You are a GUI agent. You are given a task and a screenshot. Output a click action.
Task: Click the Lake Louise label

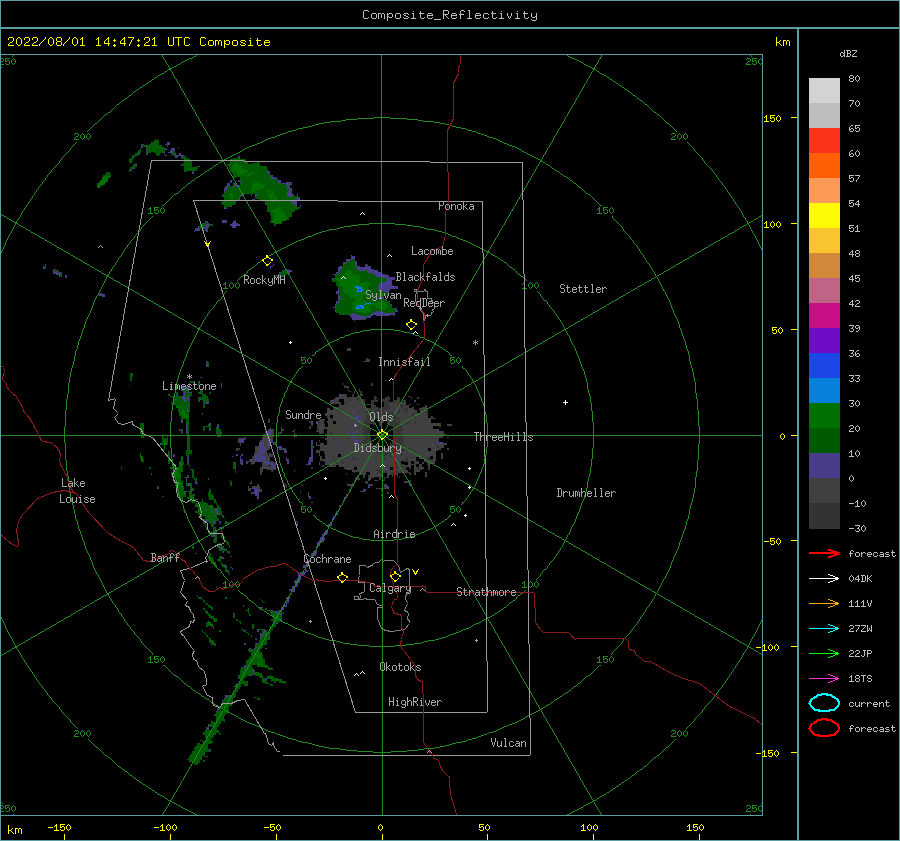77,491
